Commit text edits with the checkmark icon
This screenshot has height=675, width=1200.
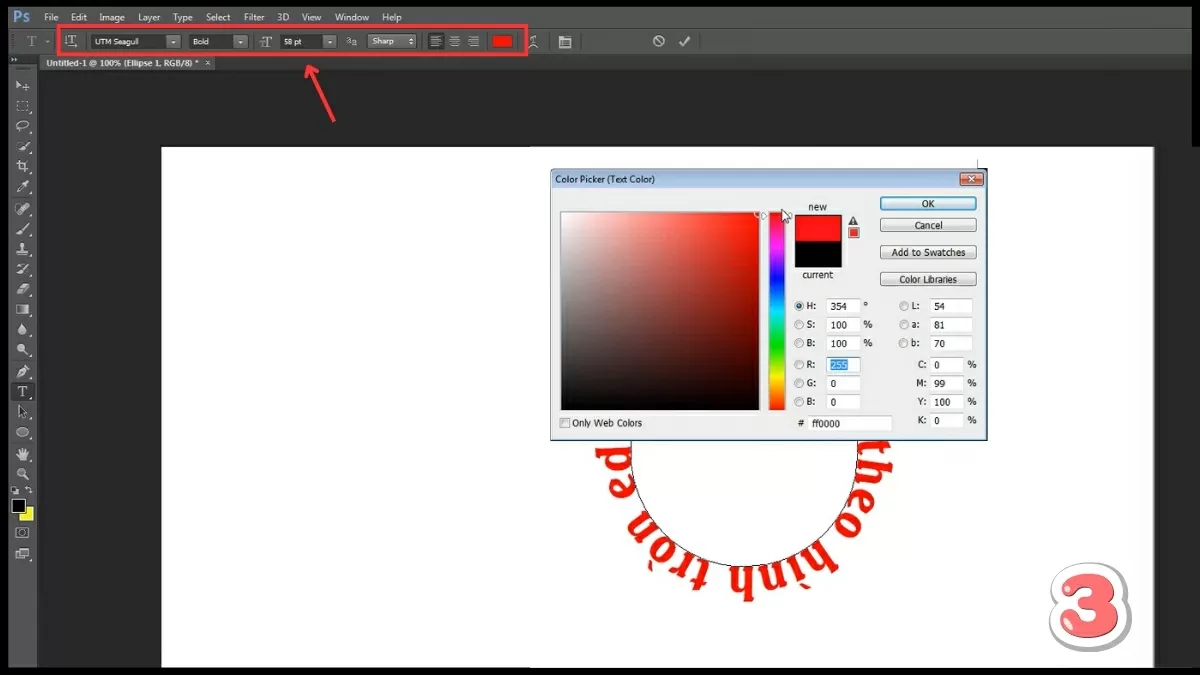coord(684,41)
